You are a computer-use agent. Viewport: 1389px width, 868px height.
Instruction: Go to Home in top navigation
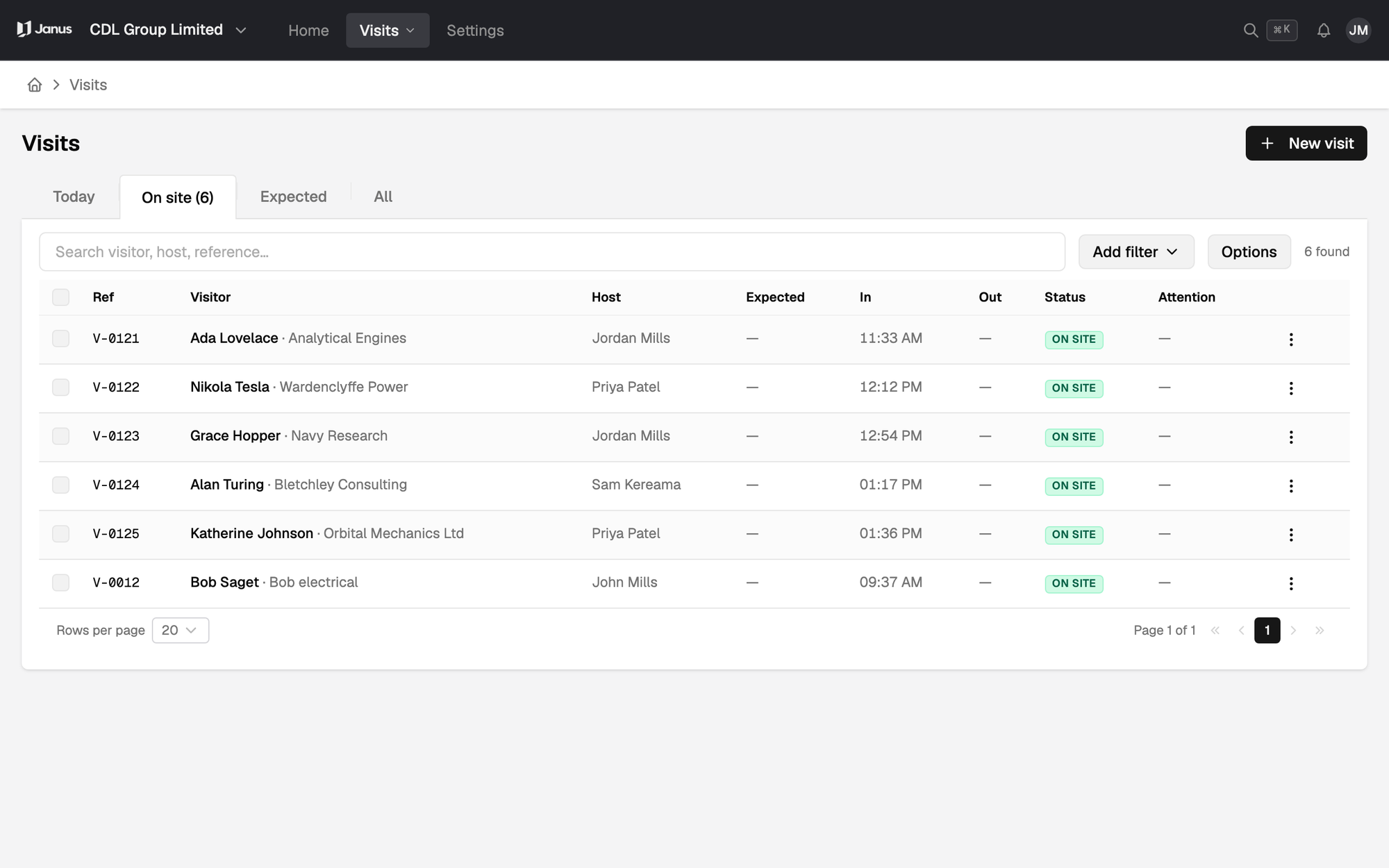308,30
